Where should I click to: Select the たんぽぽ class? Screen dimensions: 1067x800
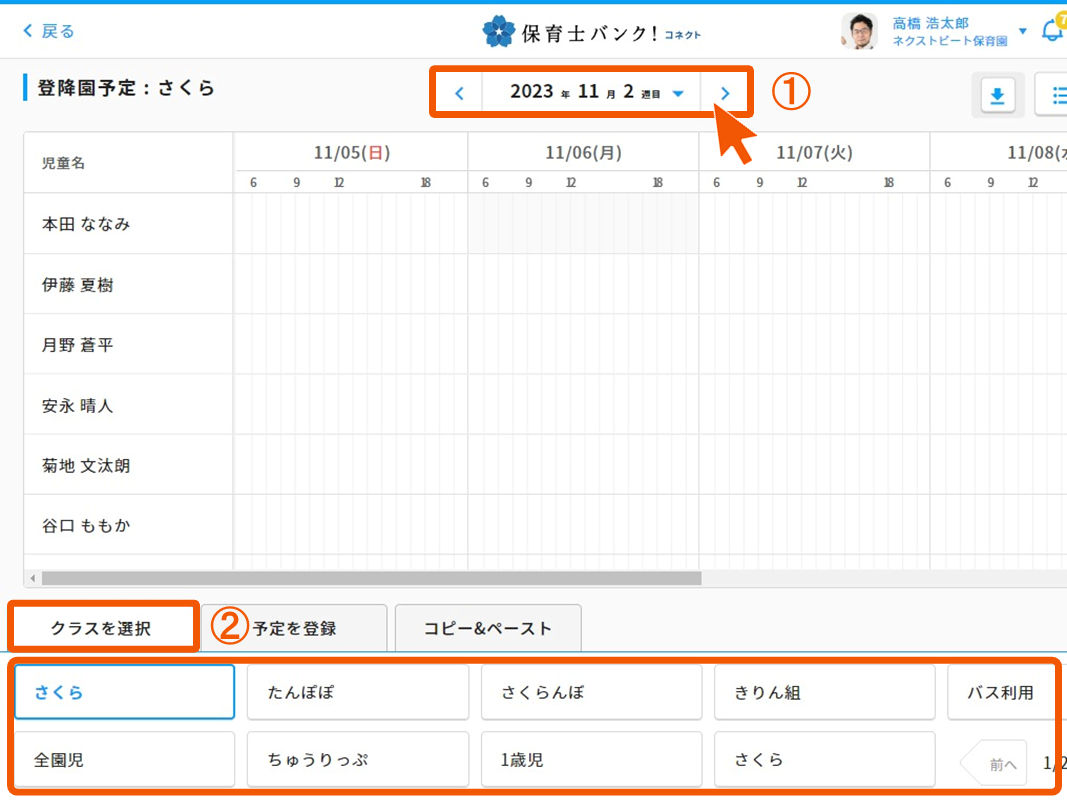tap(357, 692)
